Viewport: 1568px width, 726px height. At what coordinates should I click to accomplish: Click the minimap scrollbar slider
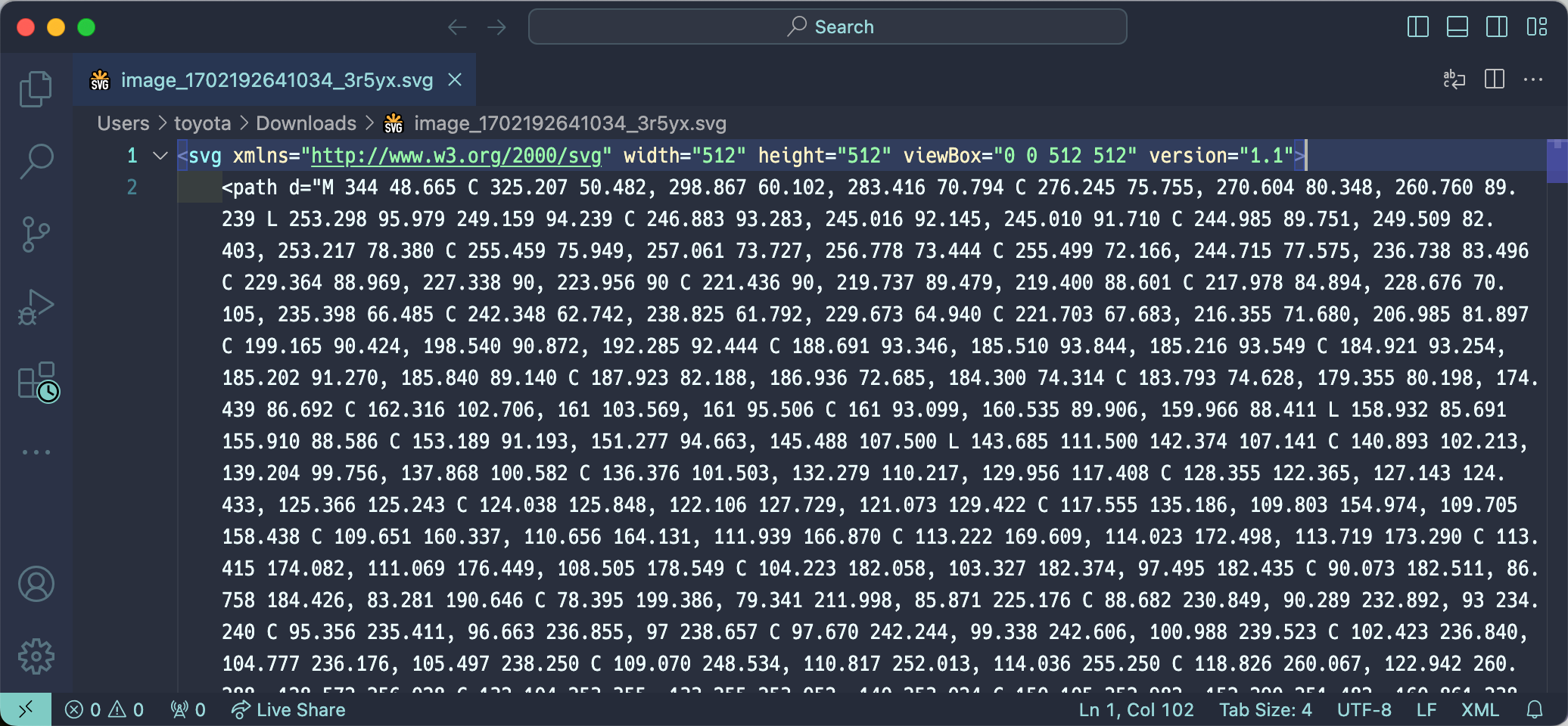1557,162
